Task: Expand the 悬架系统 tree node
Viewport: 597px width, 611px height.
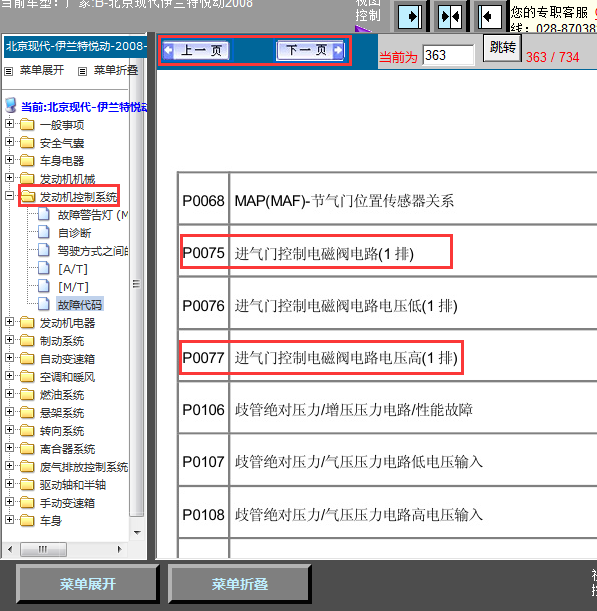Action: [x=9, y=412]
